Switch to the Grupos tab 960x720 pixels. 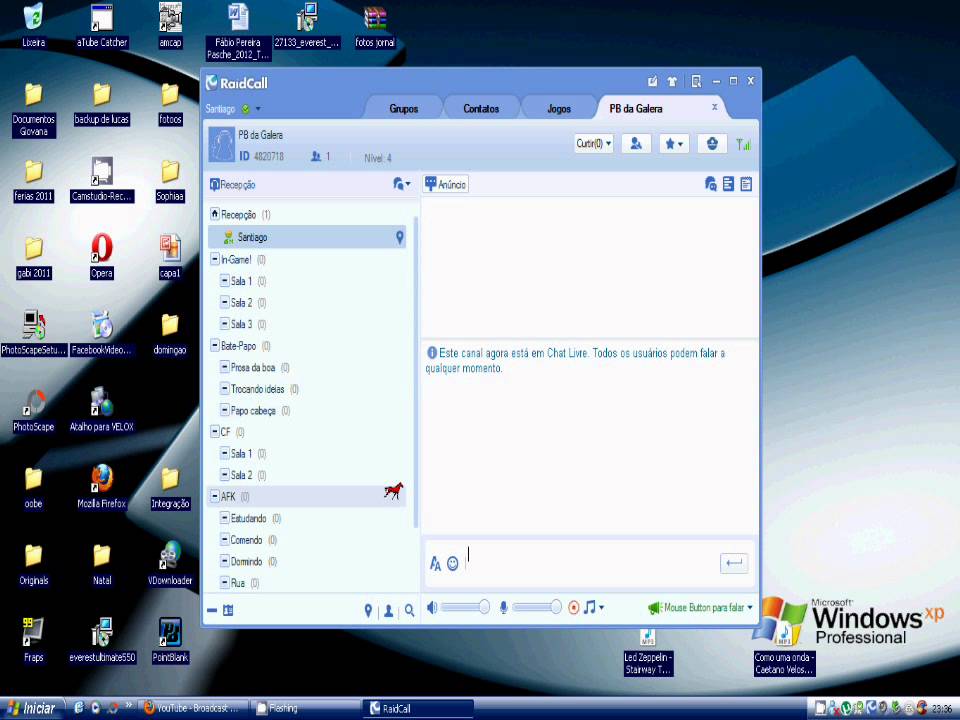click(x=403, y=108)
